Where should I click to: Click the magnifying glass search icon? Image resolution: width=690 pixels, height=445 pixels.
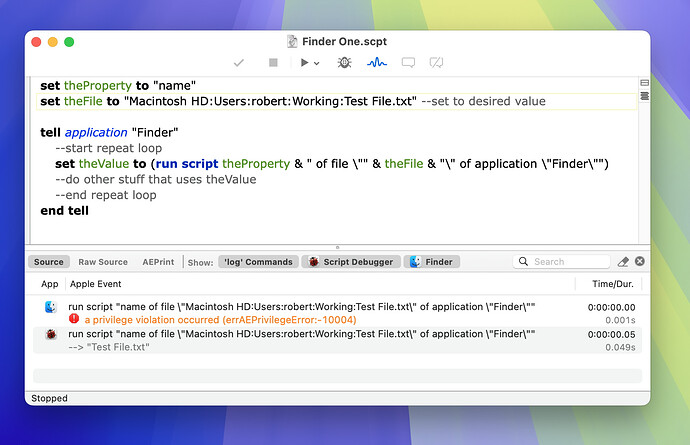[x=523, y=261]
